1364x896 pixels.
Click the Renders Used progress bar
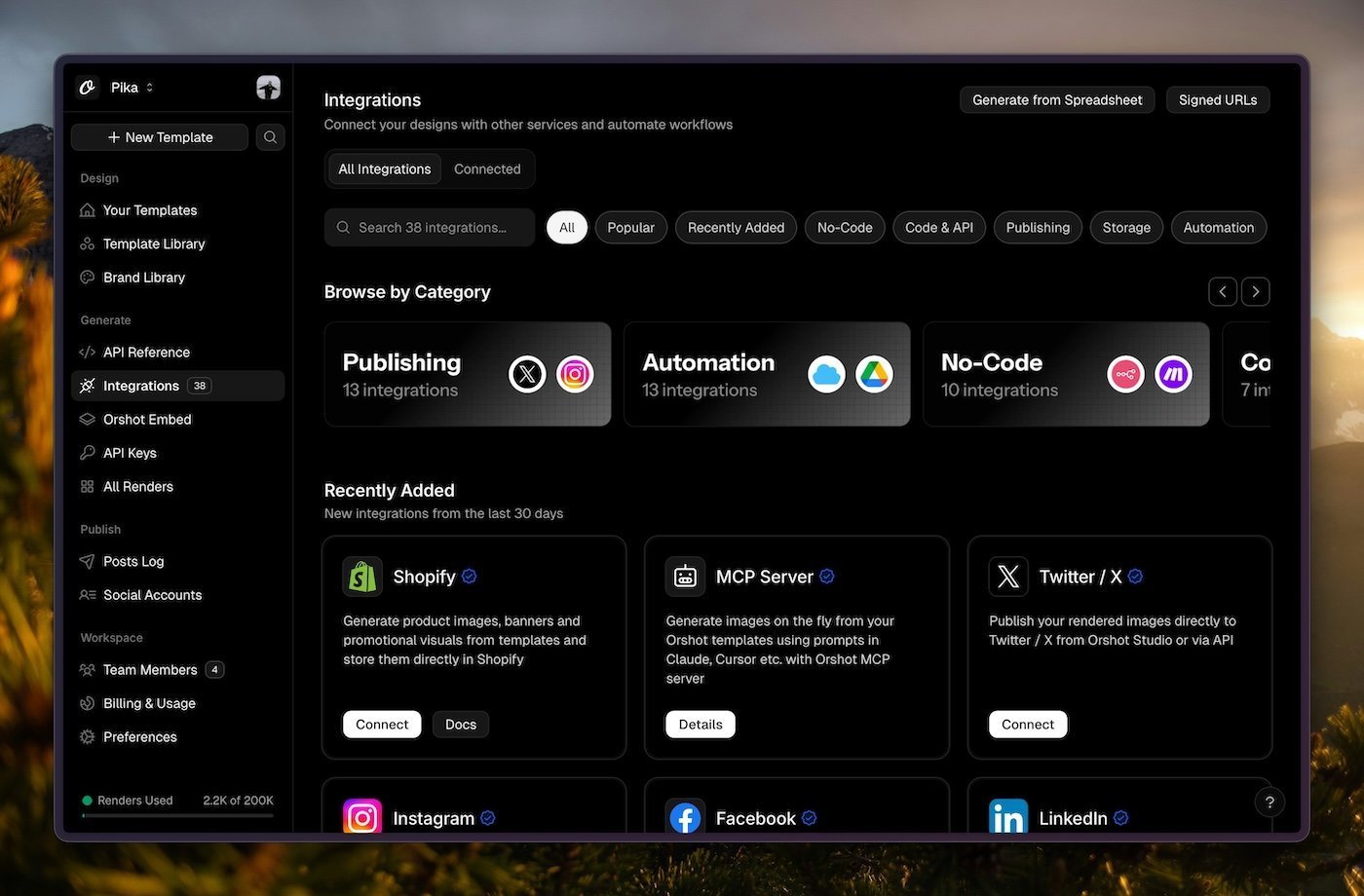pos(178,815)
